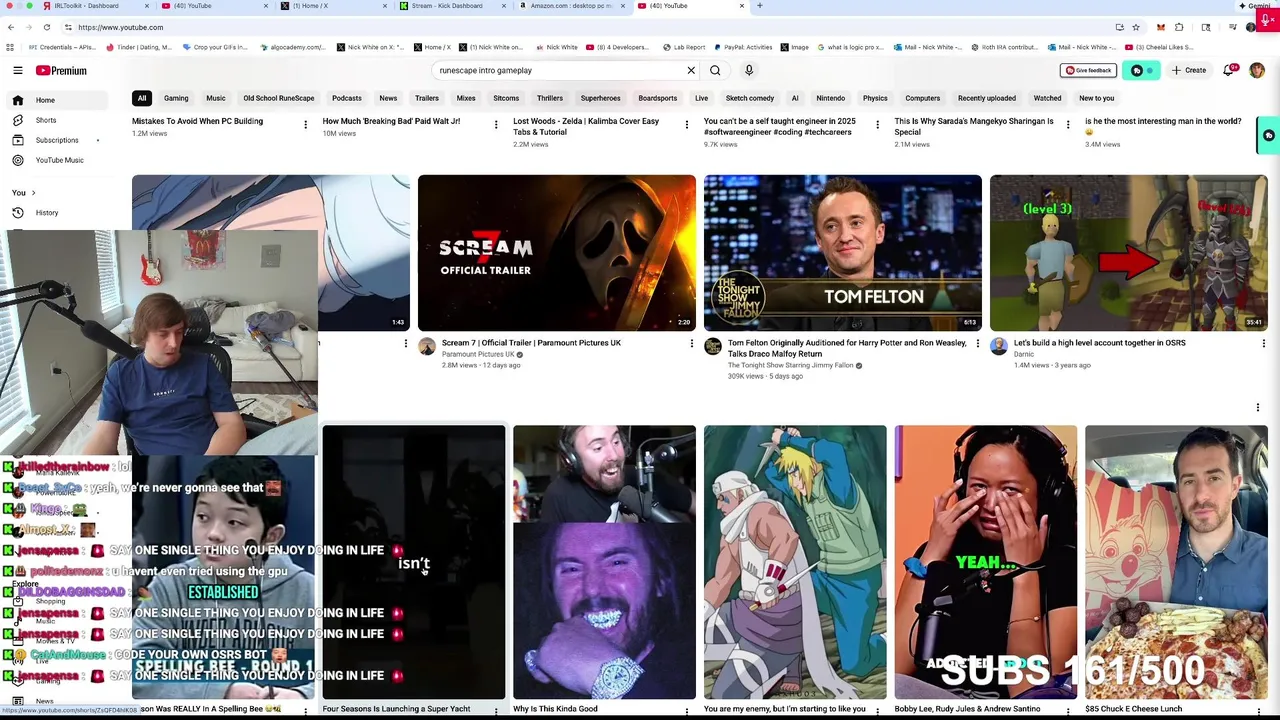1280x720 pixels.
Task: Bookmark this page with the star icon
Action: point(1136,27)
